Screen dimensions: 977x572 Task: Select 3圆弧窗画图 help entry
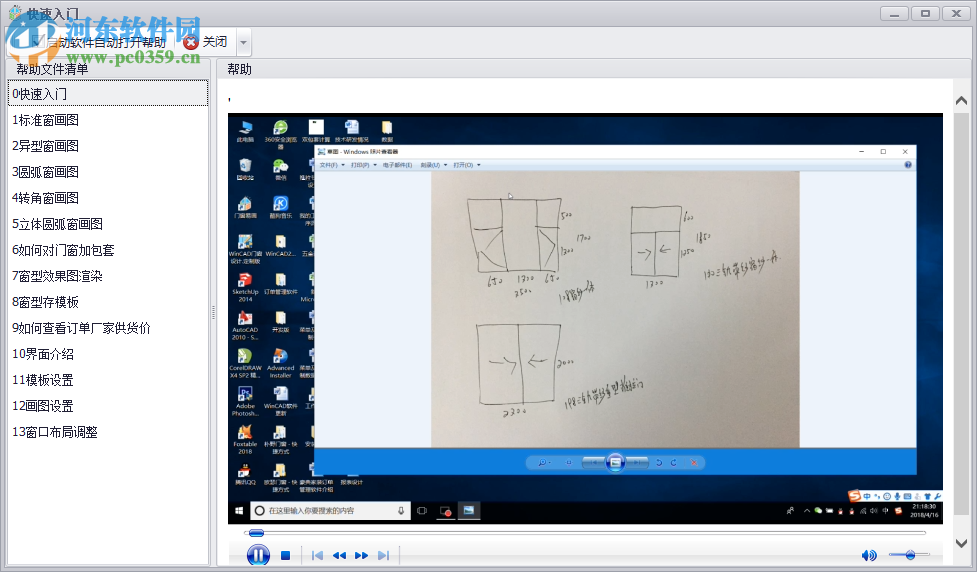[108, 172]
